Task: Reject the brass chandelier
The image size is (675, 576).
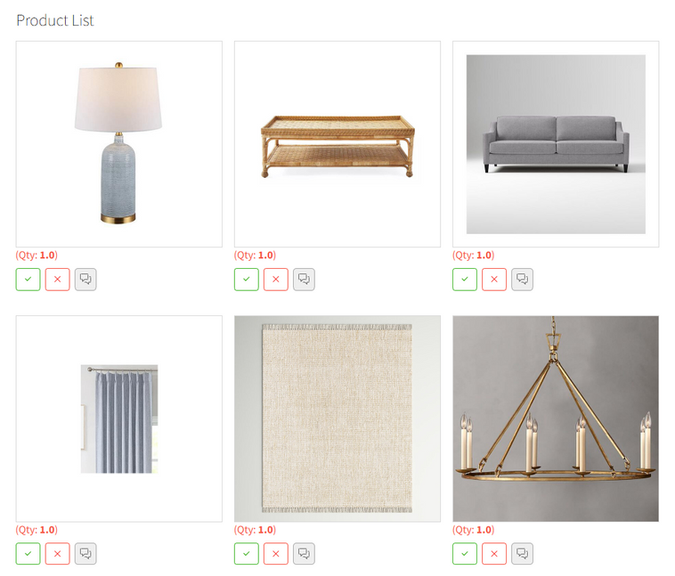Action: (x=494, y=554)
